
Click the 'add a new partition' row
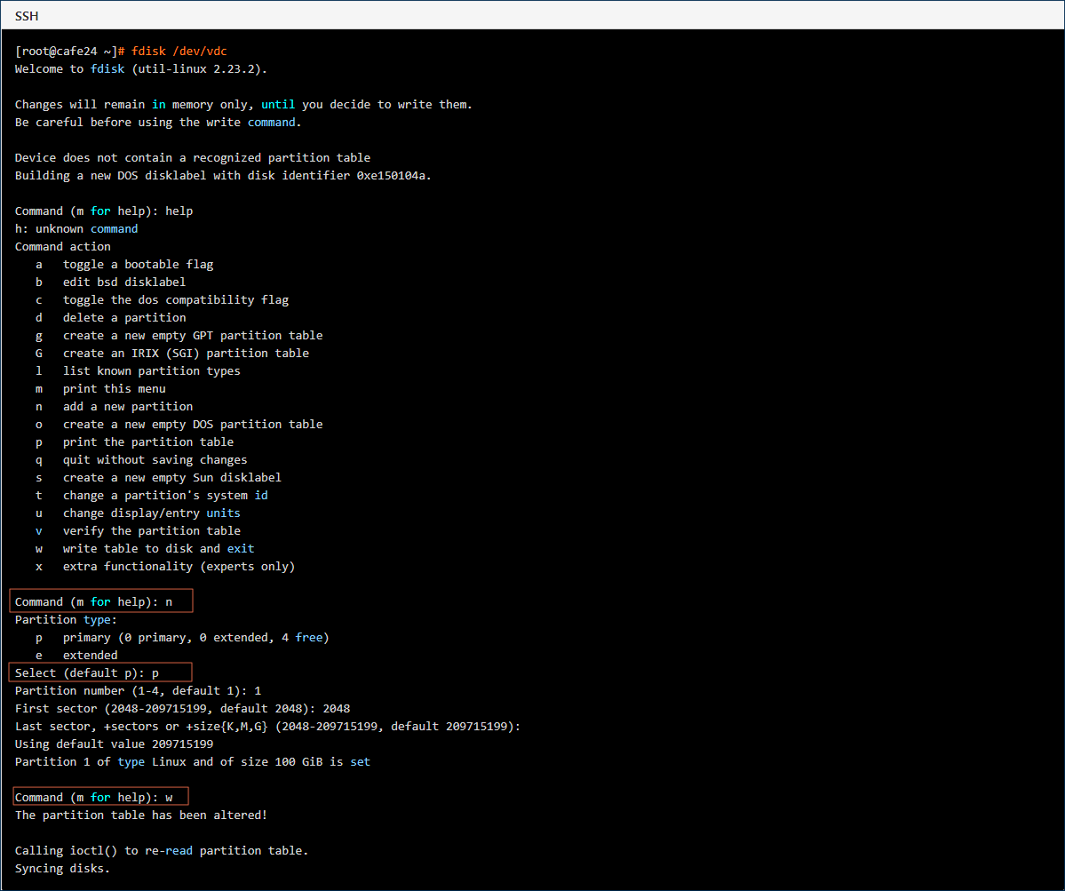114,406
